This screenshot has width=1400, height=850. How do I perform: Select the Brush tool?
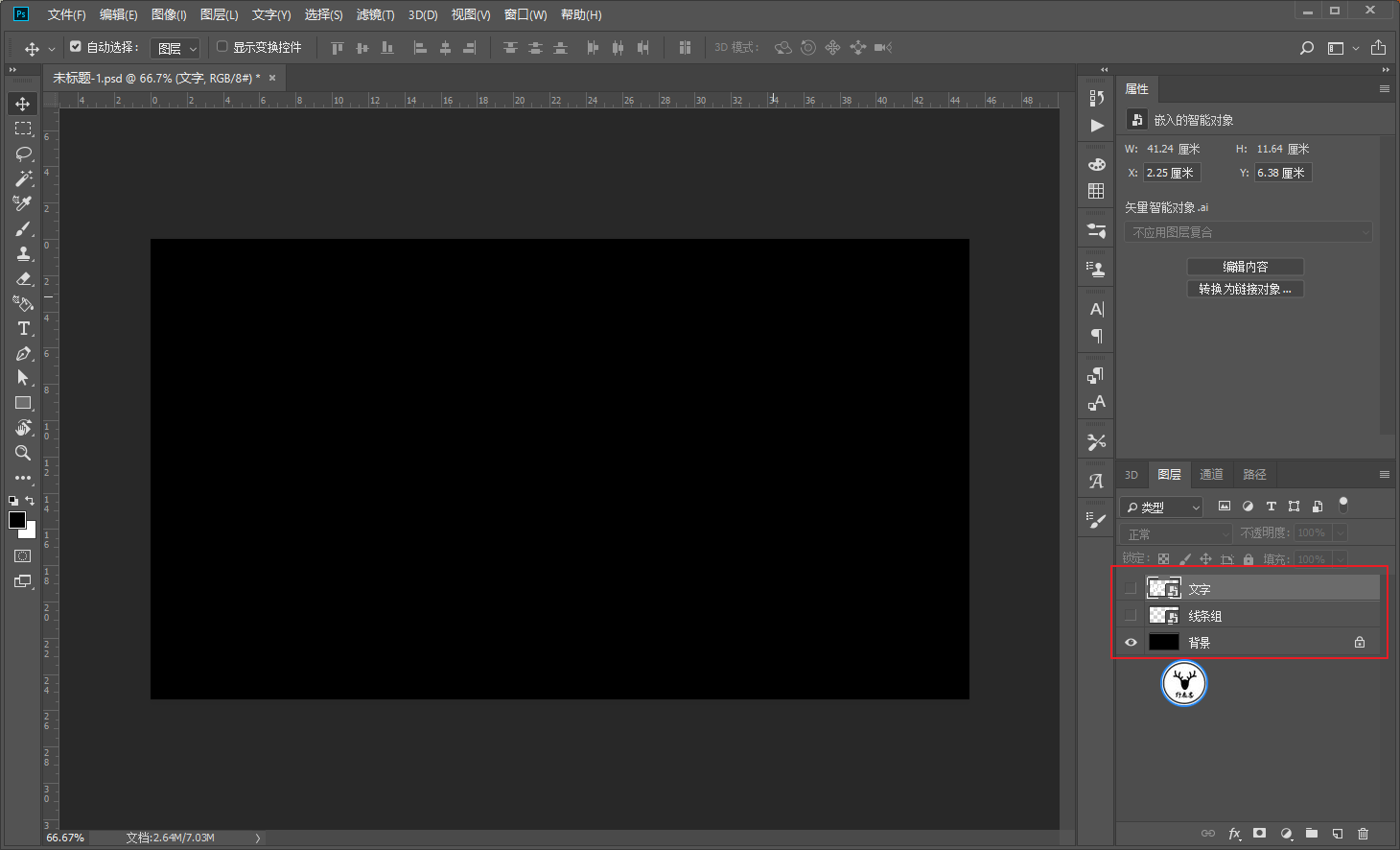[x=23, y=228]
